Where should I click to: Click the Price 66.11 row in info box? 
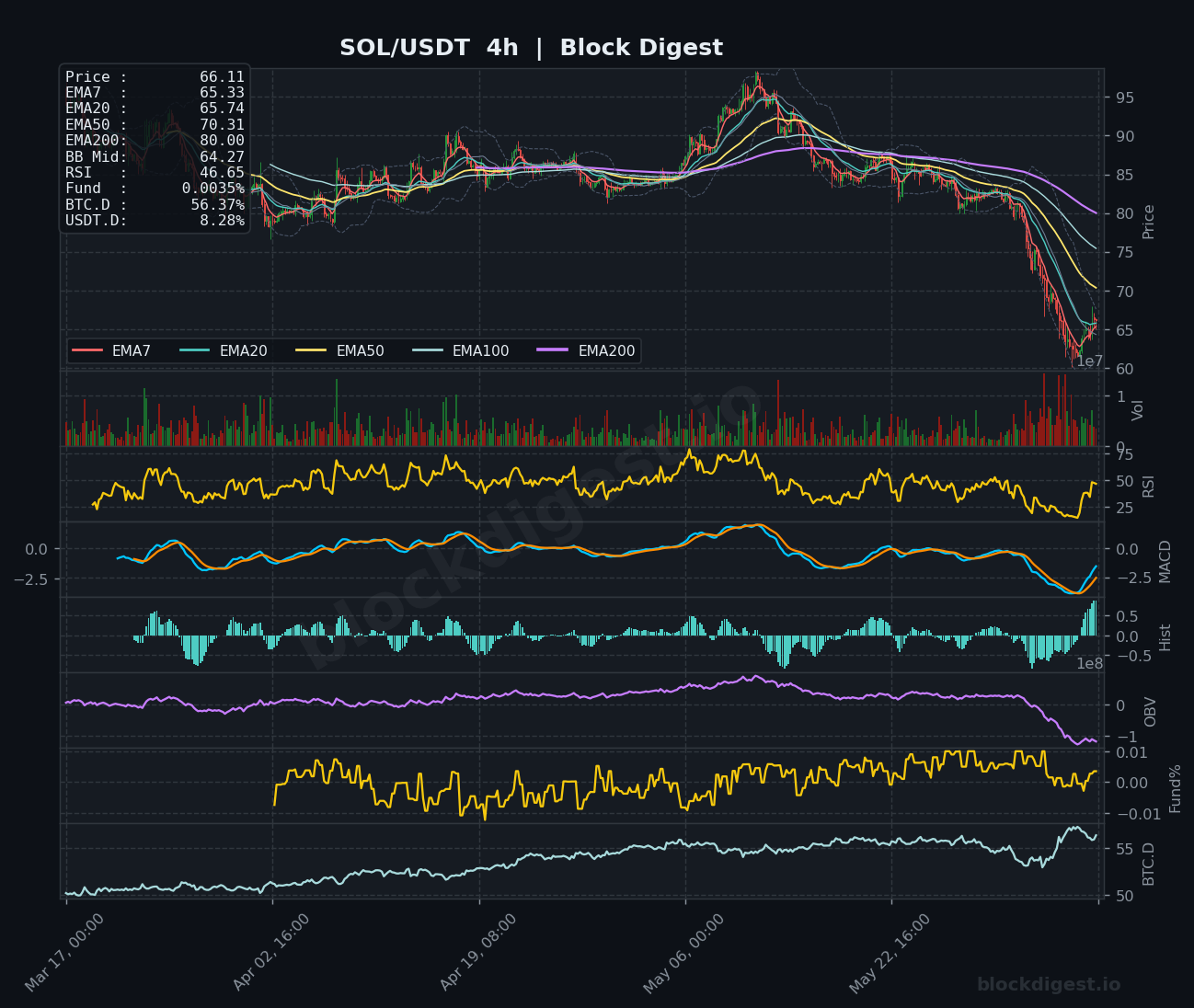coord(155,77)
